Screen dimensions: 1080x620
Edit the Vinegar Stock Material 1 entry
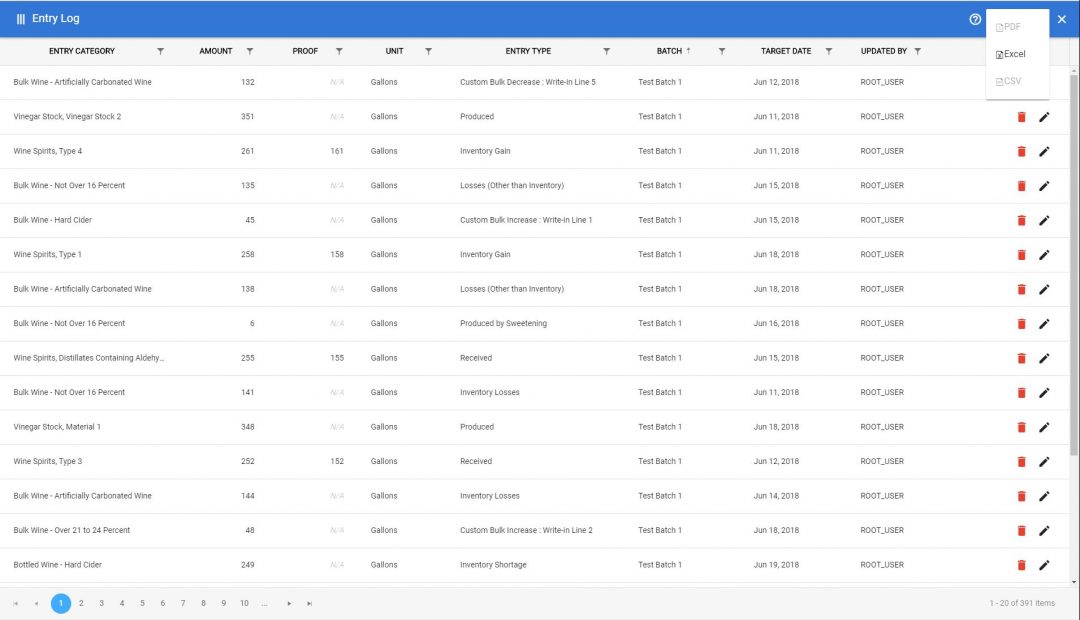point(1045,427)
